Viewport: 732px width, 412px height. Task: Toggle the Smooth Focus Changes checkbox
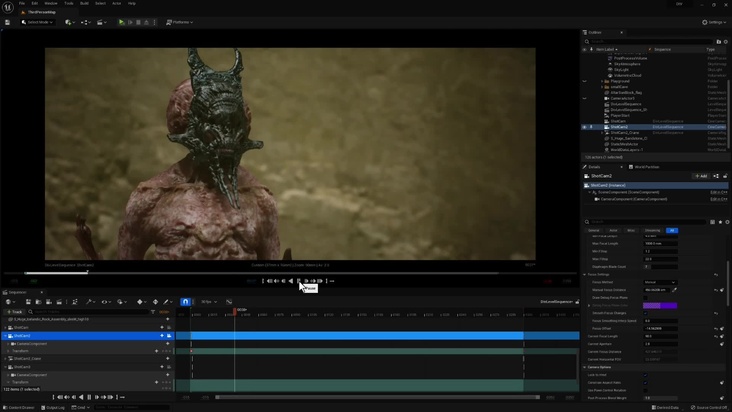[x=646, y=313]
